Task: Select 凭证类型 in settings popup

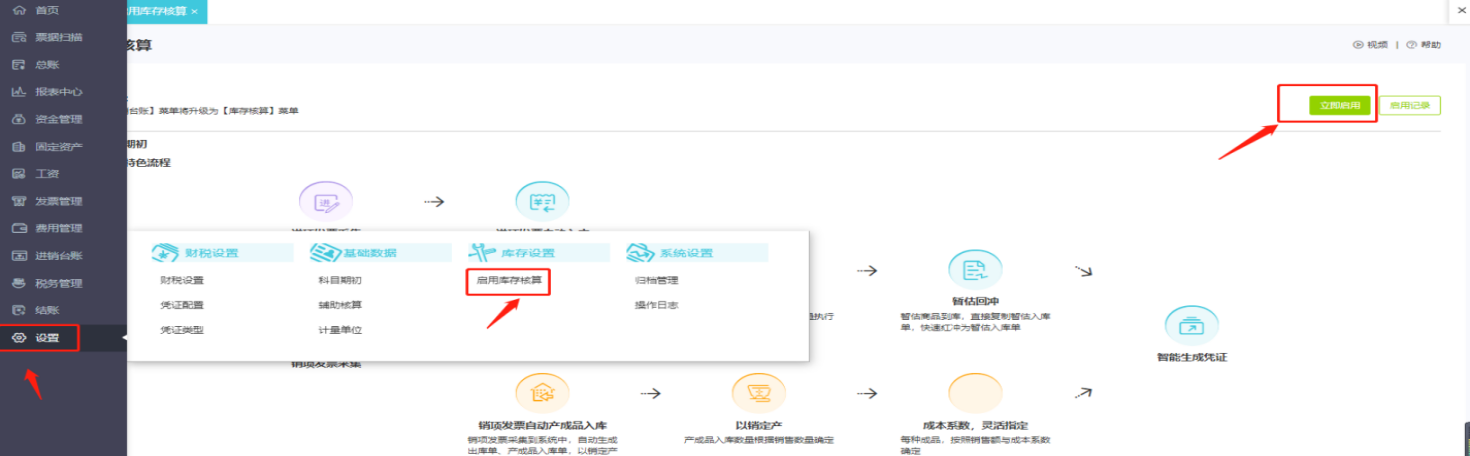Action: coord(182,329)
